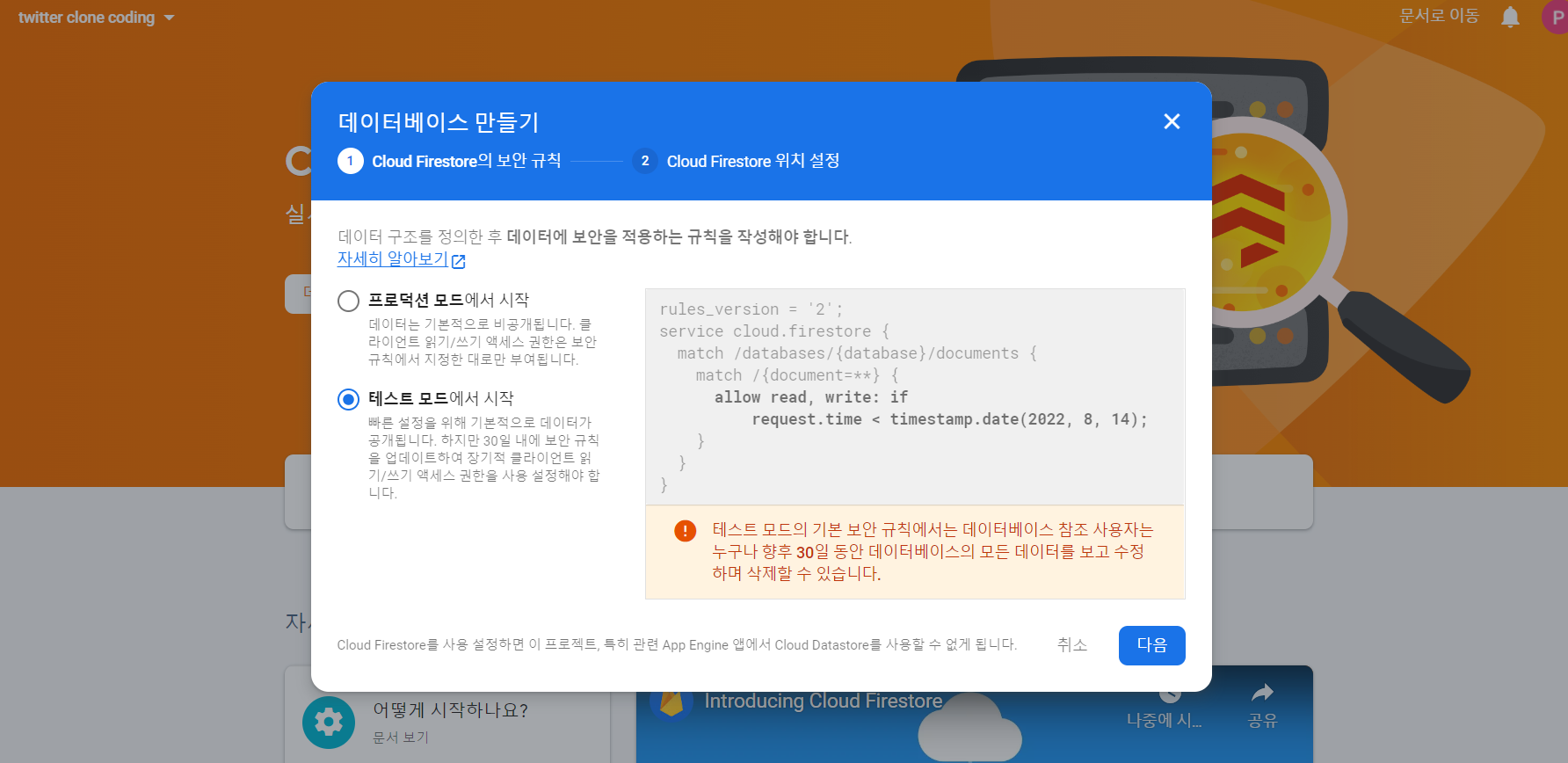Click the test mode warning message text
This screenshot has width=1568, height=763.
(x=933, y=552)
